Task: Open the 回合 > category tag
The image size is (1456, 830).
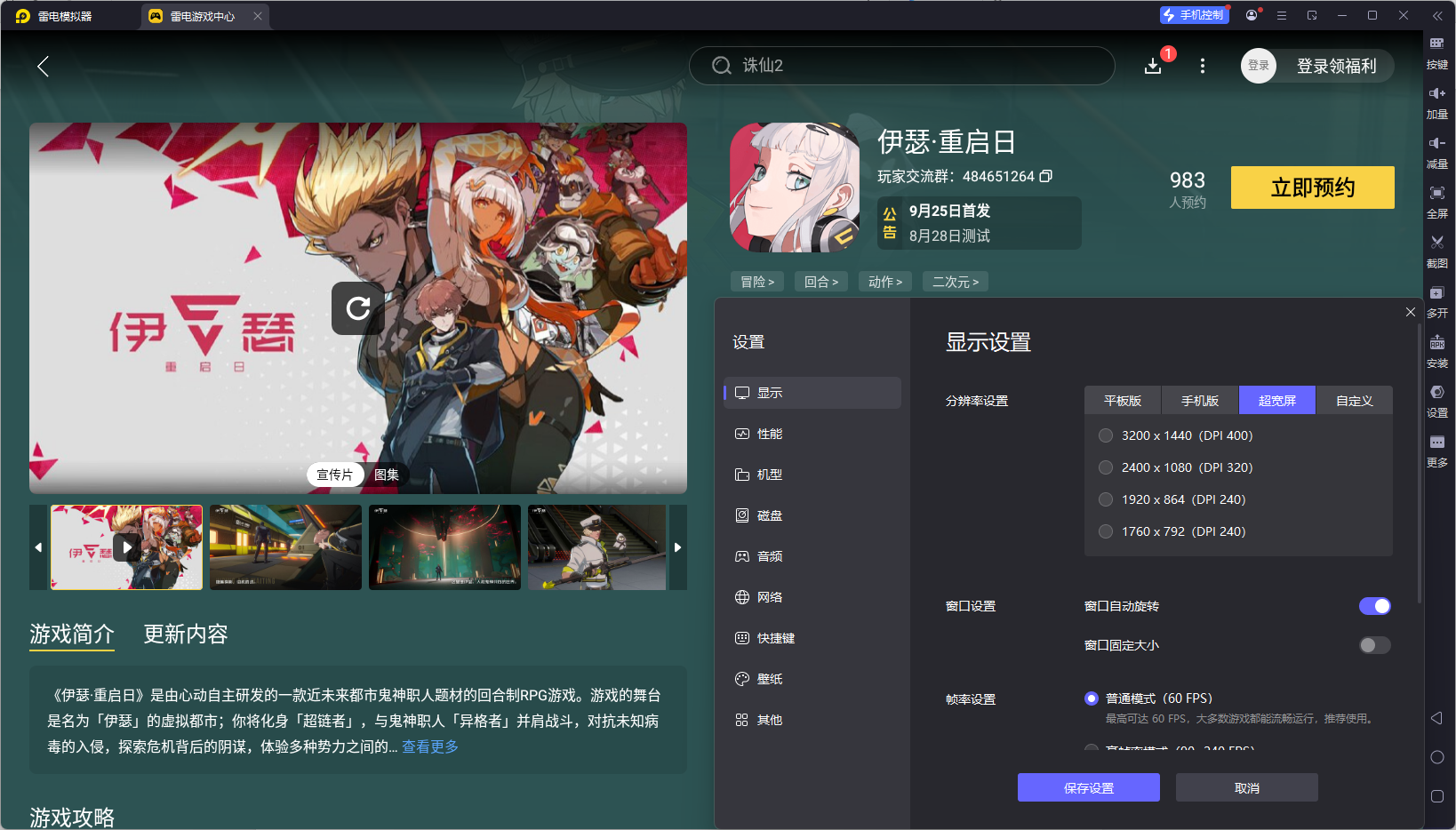Action: tap(821, 282)
